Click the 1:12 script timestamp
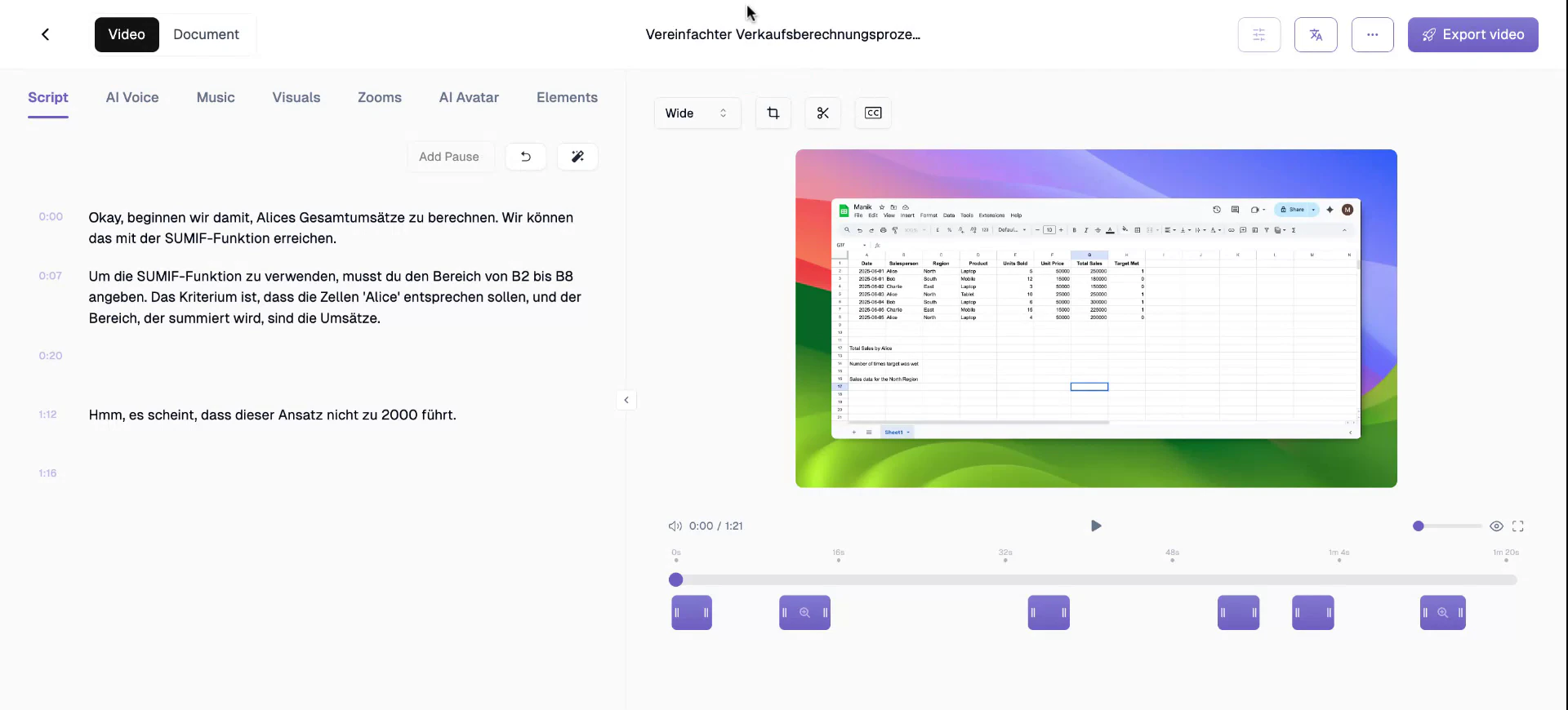This screenshot has width=1568, height=710. click(48, 415)
